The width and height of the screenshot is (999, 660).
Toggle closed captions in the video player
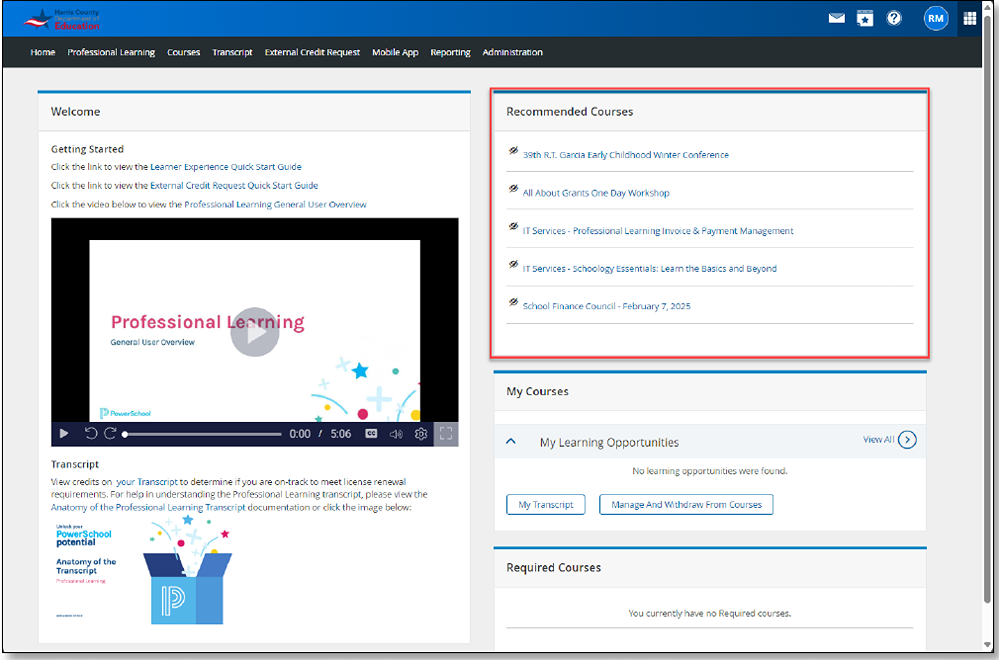click(x=373, y=434)
